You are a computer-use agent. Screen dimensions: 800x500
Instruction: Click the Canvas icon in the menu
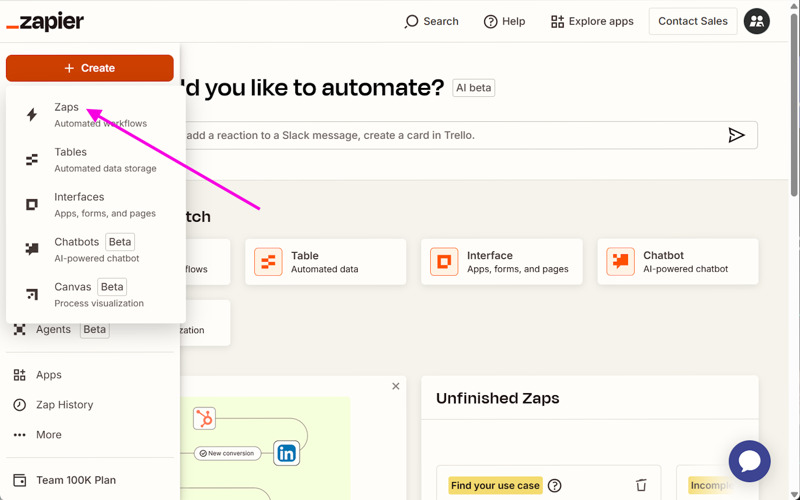coord(32,294)
